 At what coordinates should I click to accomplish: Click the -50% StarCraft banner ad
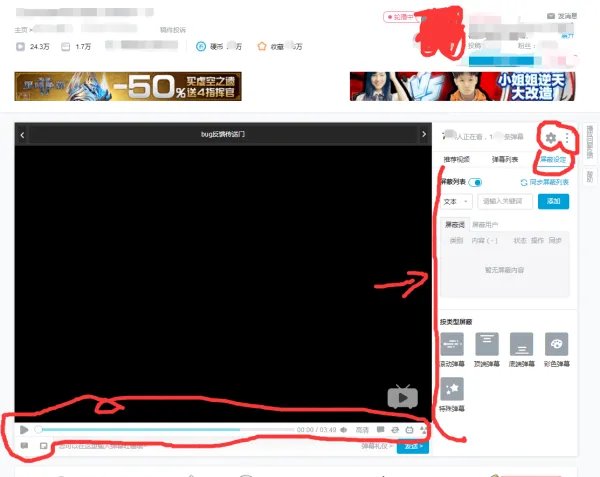128,86
